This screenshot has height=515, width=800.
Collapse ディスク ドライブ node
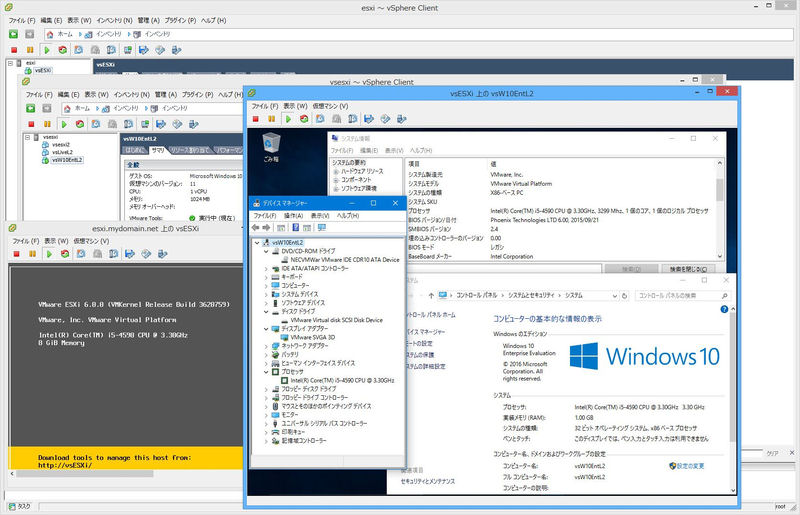tap(266, 311)
